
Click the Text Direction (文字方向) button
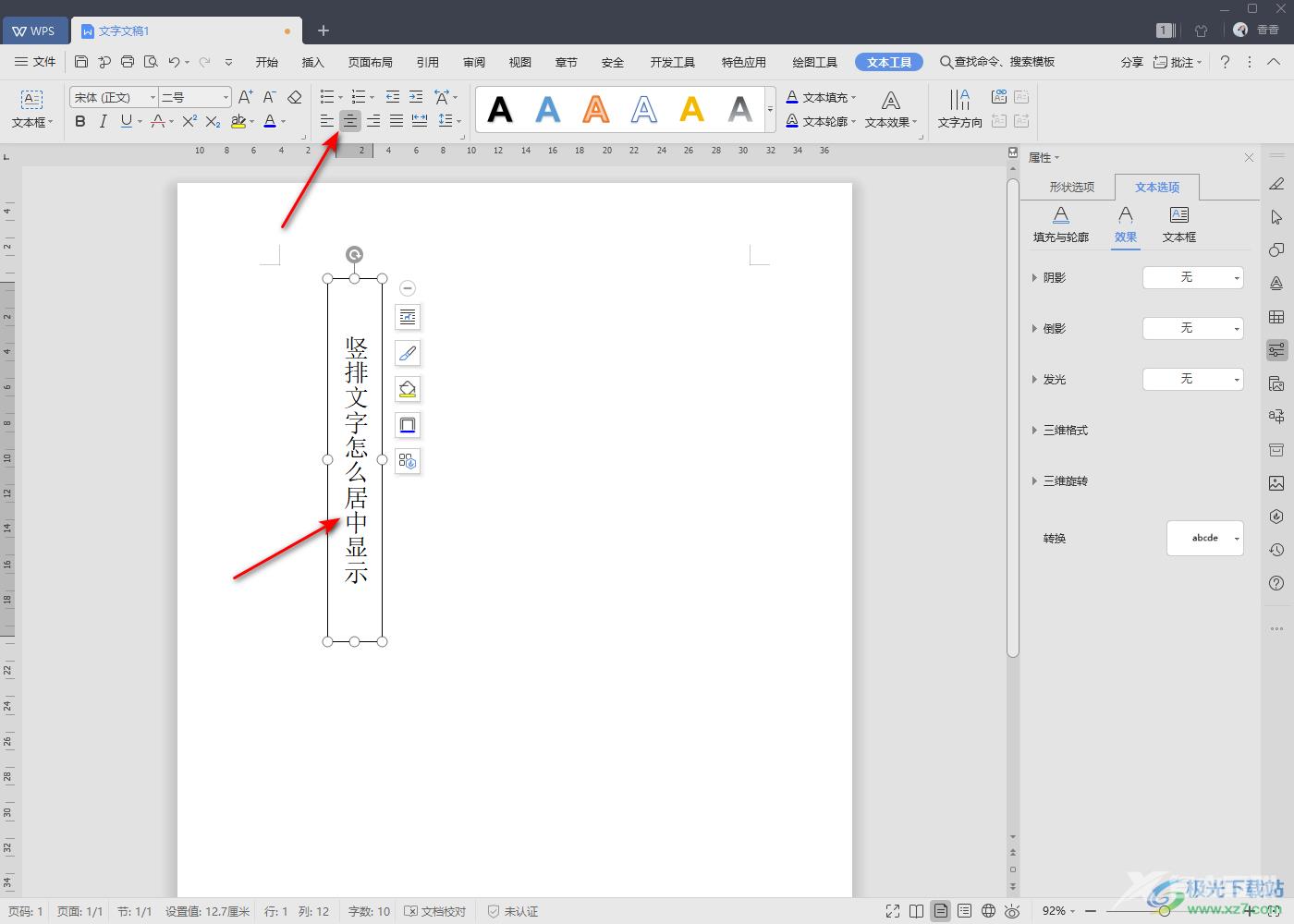pyautogui.click(x=960, y=109)
